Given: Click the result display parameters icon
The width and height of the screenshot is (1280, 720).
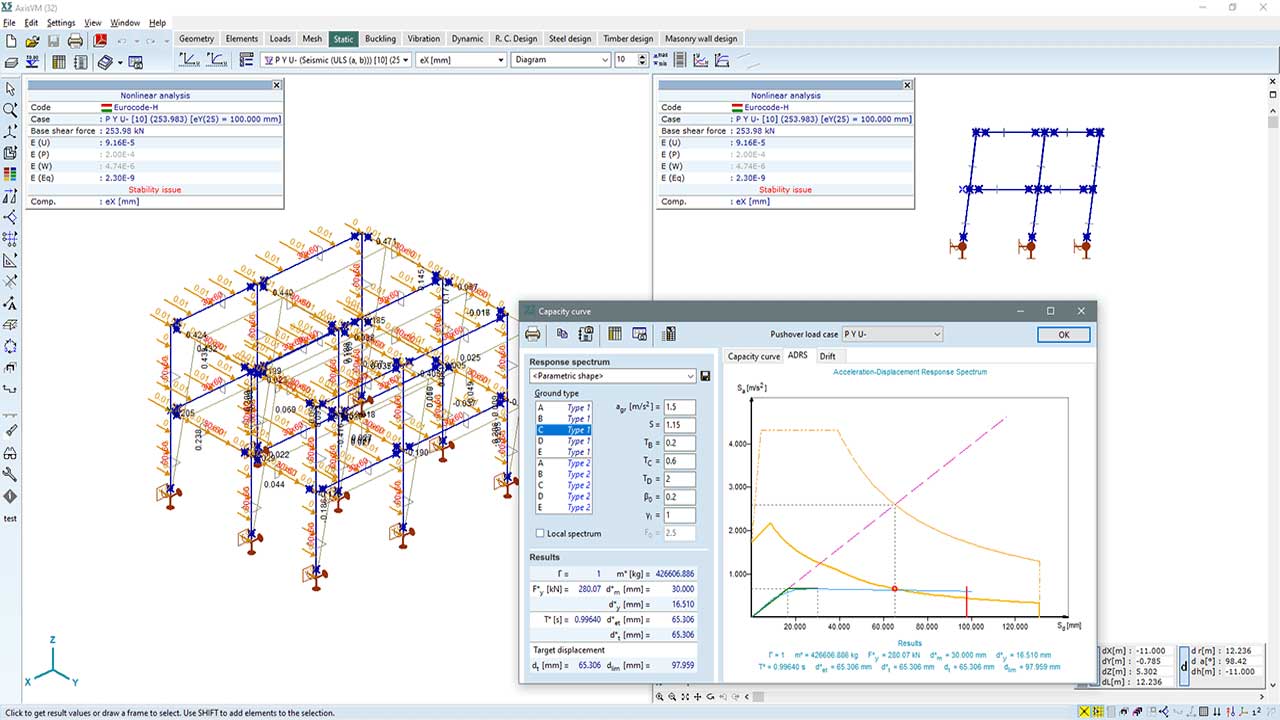Looking at the screenshot, I should point(246,60).
